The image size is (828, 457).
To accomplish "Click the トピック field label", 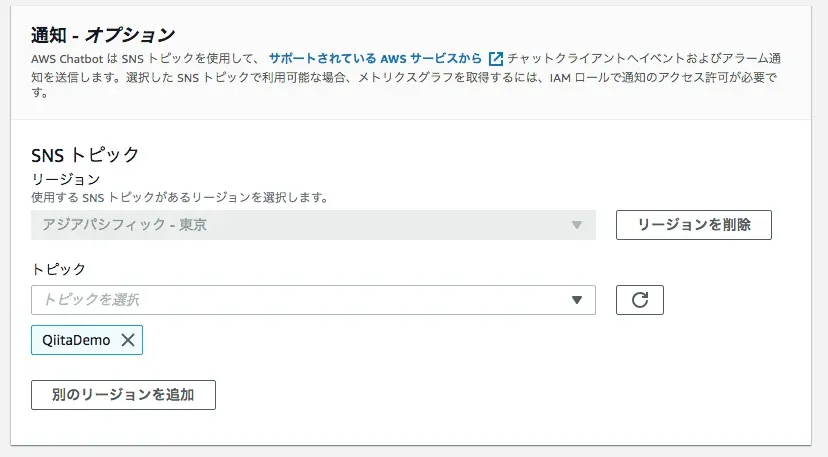I will click(x=59, y=269).
